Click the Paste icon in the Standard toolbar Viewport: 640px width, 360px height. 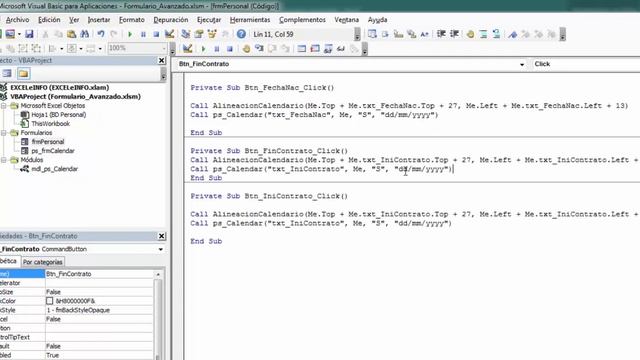point(71,34)
